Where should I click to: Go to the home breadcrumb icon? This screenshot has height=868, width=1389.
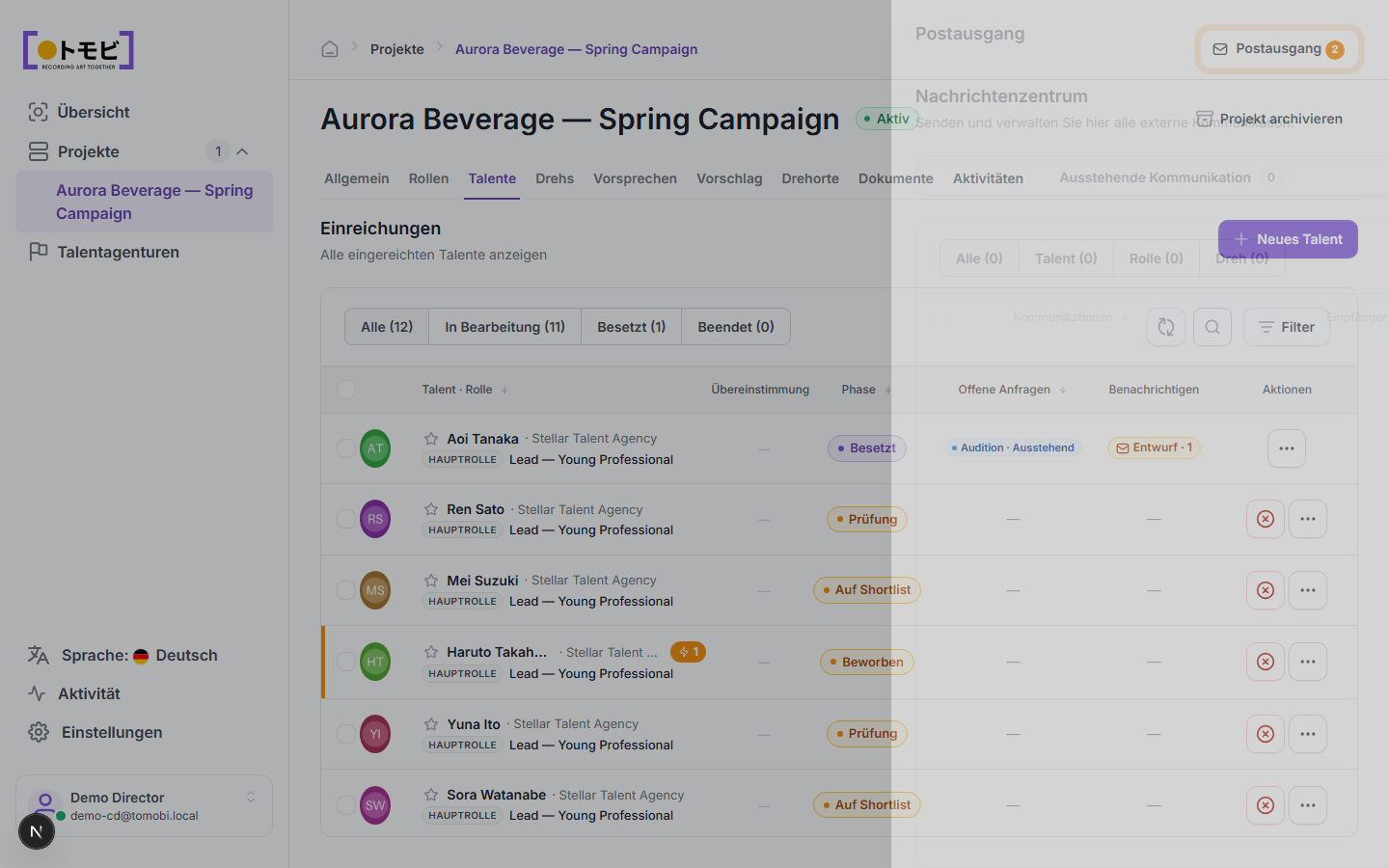click(x=330, y=49)
